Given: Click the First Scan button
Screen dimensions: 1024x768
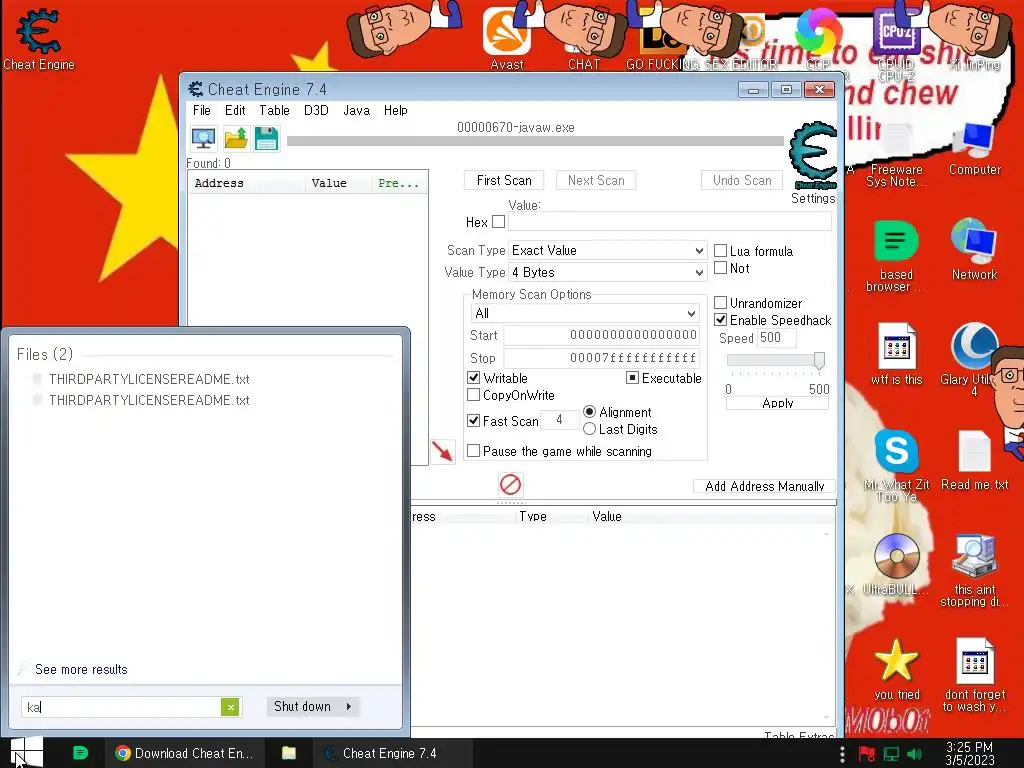Looking at the screenshot, I should [504, 180].
